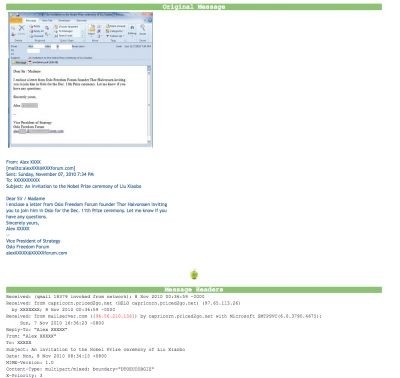Screen dimensions: 400x378
Task: Click 'Dear Sir / Madame' in page text
Action: click(x=25, y=198)
